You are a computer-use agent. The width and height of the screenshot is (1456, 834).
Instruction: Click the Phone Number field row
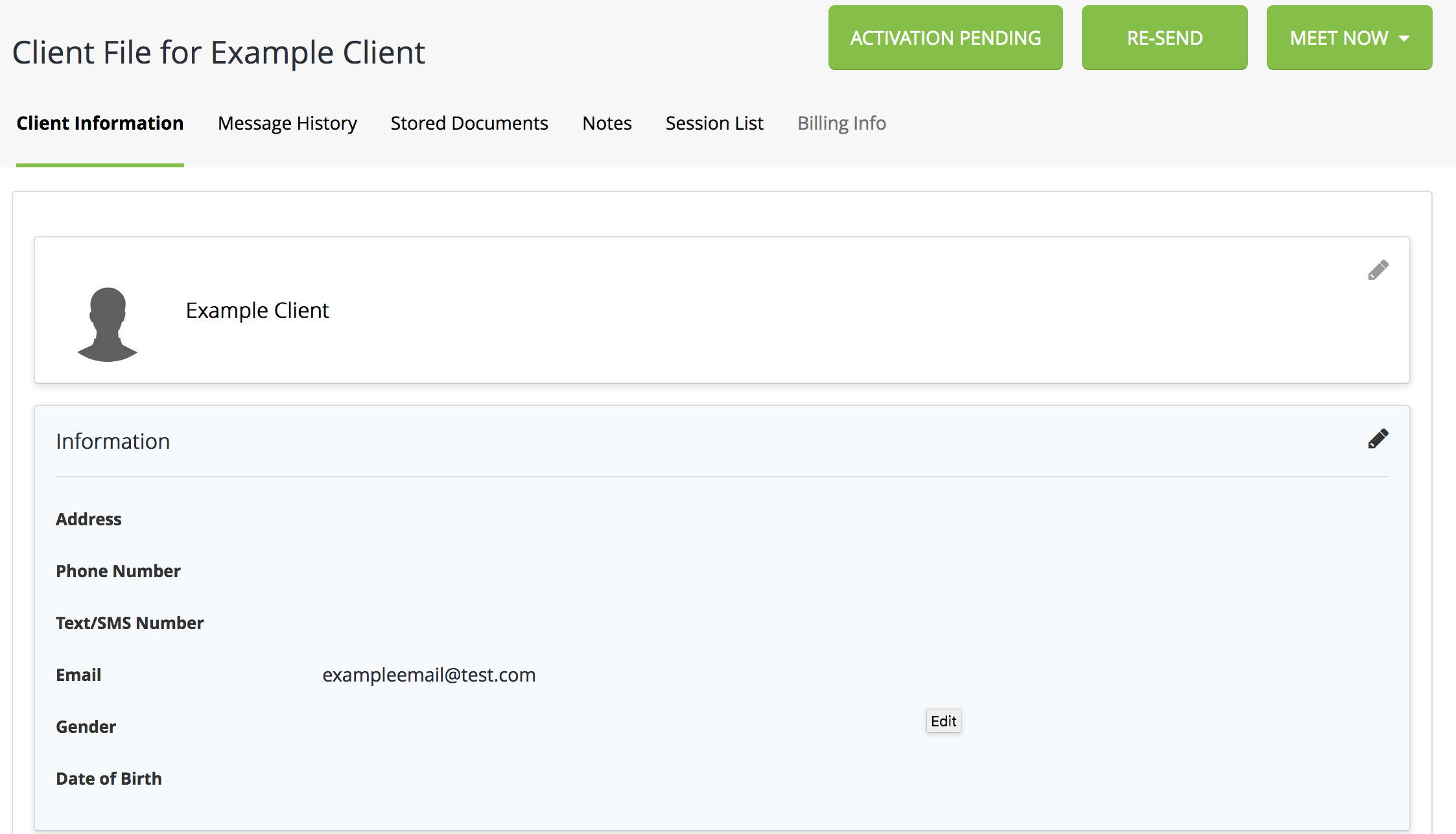[x=118, y=571]
